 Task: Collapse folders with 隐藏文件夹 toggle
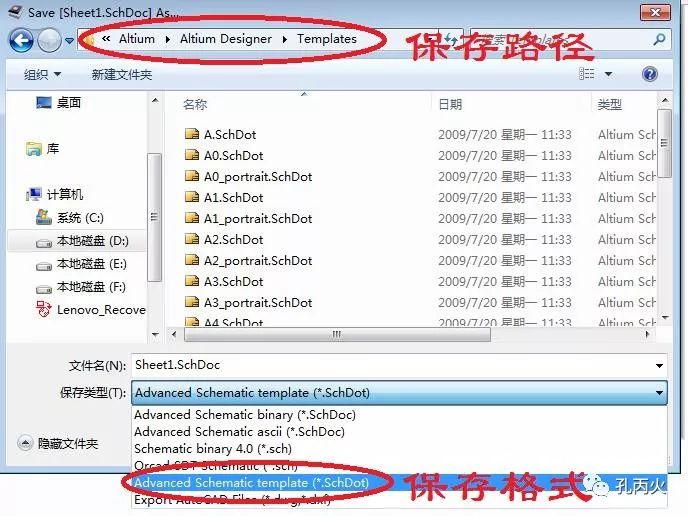point(58,443)
